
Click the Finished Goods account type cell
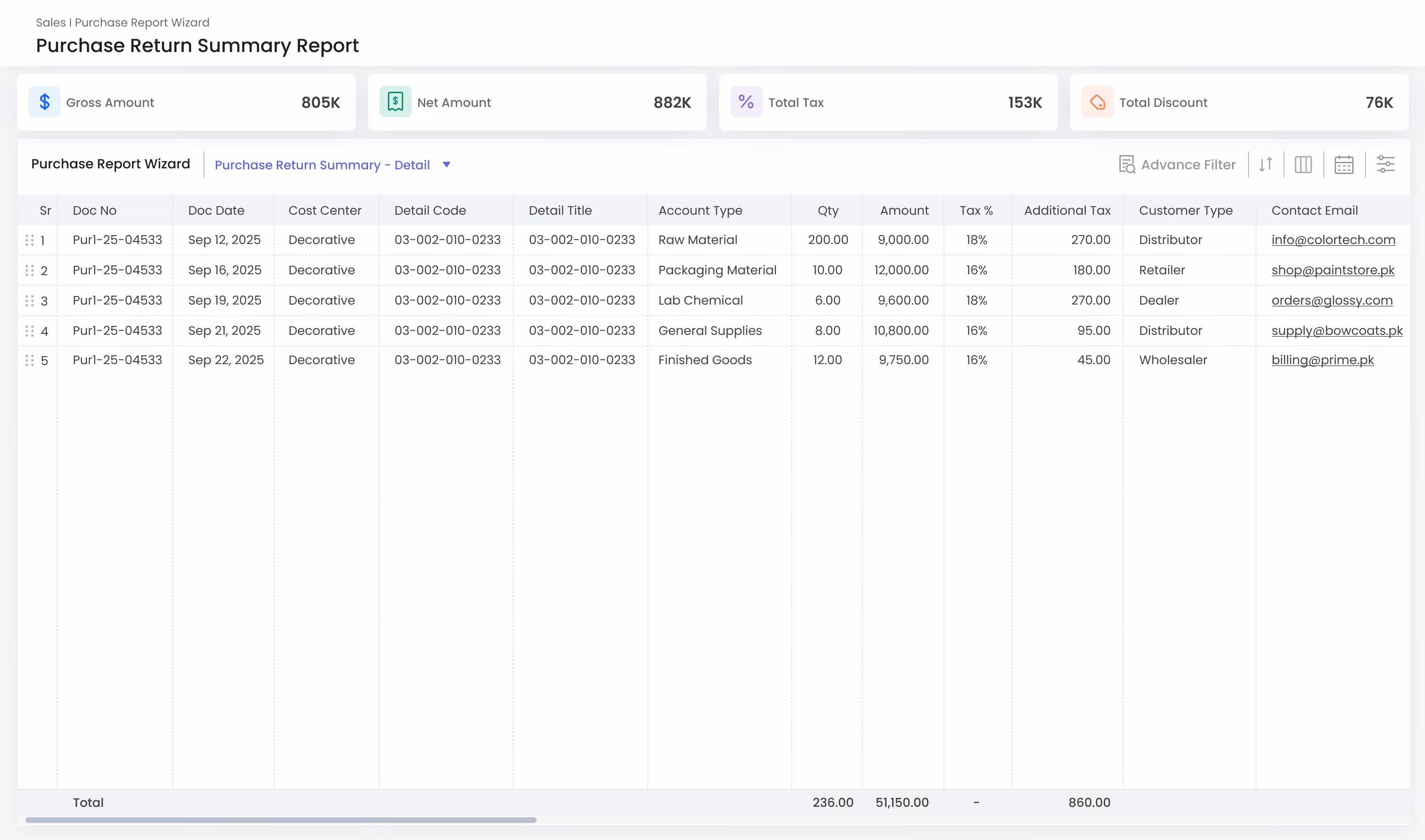pos(705,360)
